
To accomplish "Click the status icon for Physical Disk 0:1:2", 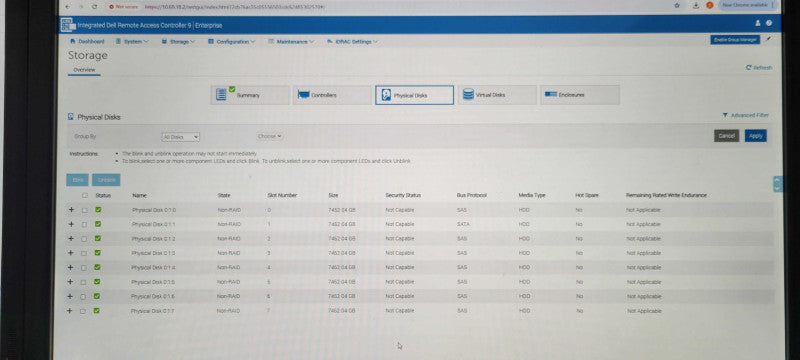I will click(x=97, y=238).
